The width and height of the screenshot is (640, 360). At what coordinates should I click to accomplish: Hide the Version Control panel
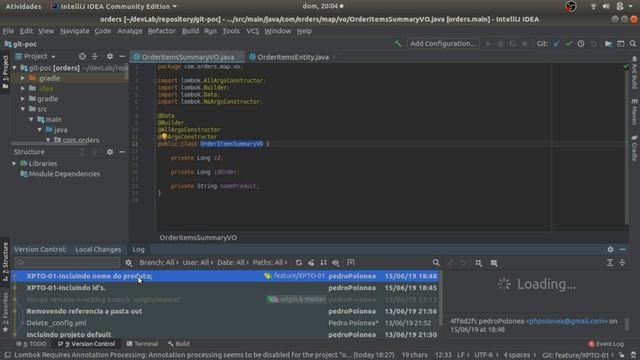622,249
